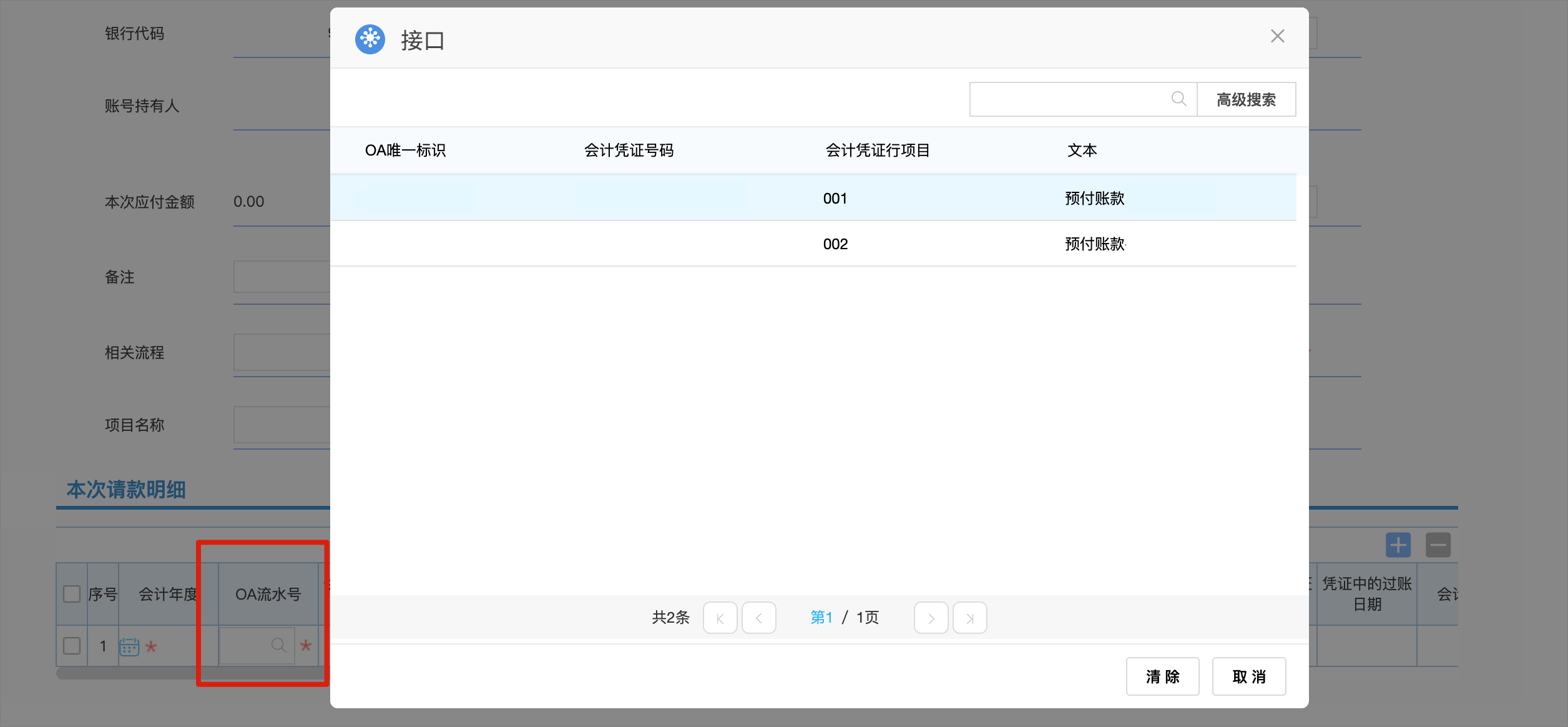Click OA流水号 field magnifier icon
1568x727 pixels.
click(278, 645)
